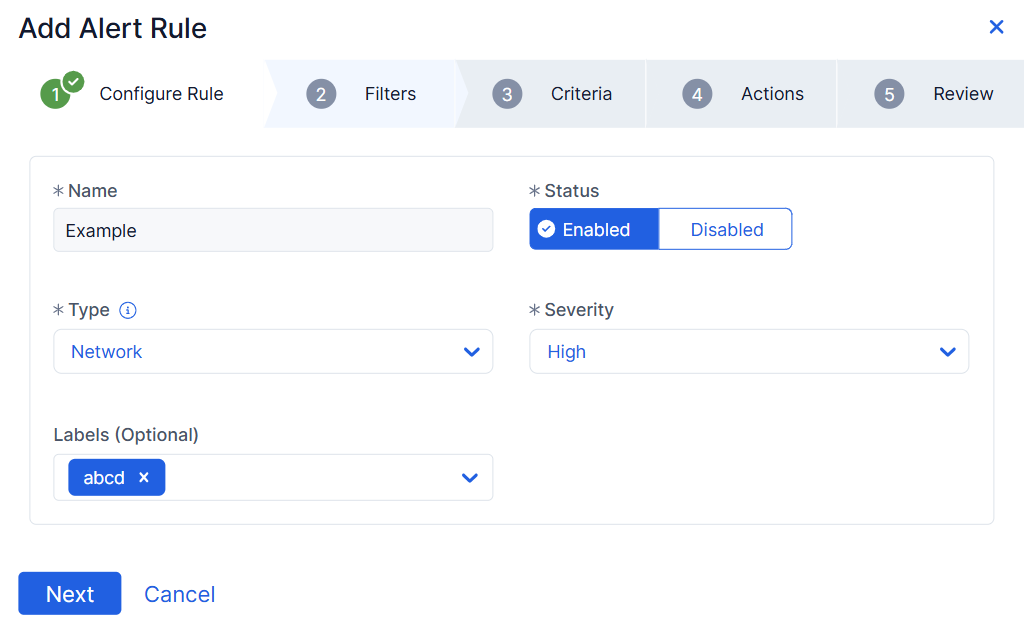Click the step 3 number circle
This screenshot has height=639, width=1024.
tap(507, 94)
